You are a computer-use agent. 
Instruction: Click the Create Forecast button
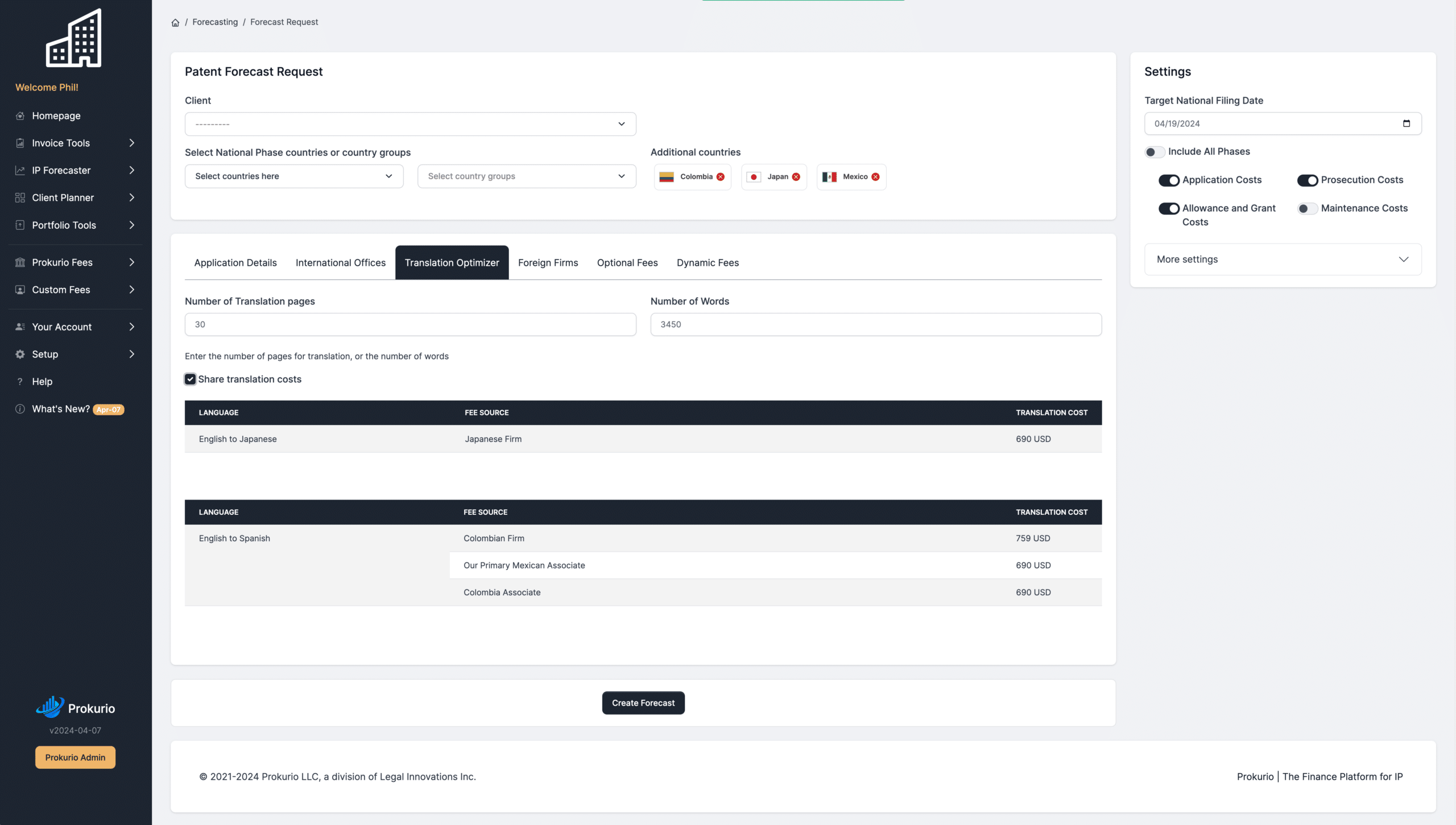click(643, 703)
